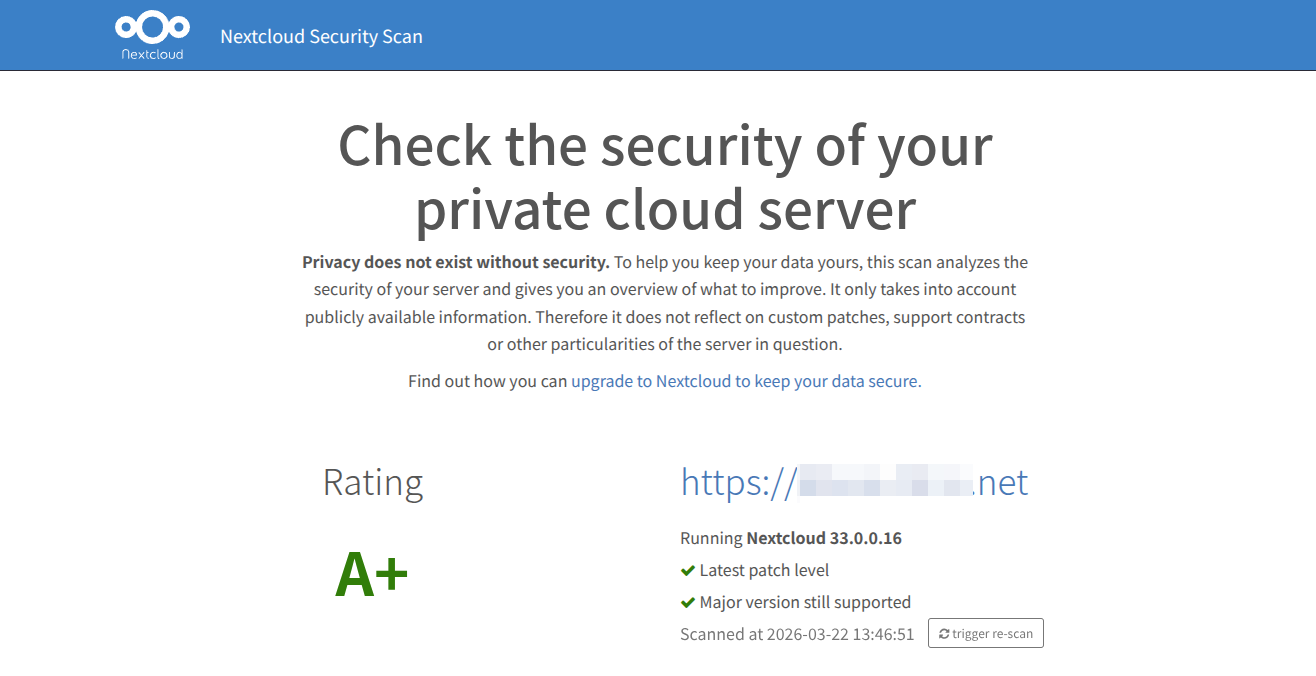The height and width of the screenshot is (676, 1316).
Task: Open the scanned server https URL link
Action: (854, 482)
